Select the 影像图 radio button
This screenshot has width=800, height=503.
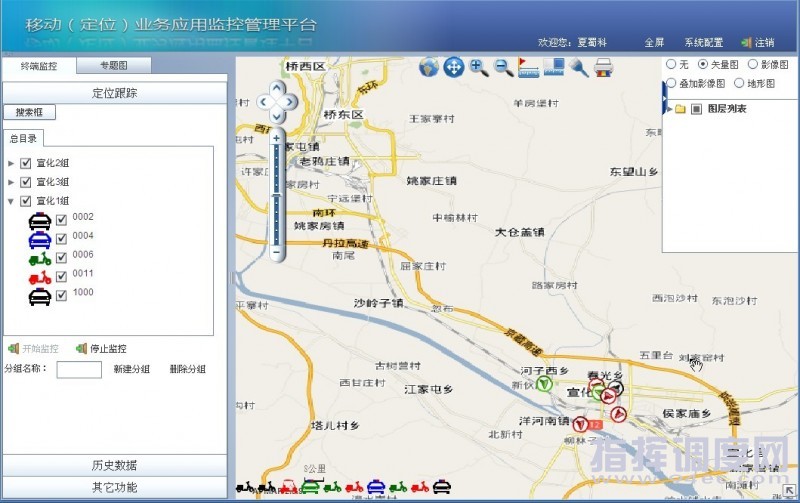click(753, 64)
